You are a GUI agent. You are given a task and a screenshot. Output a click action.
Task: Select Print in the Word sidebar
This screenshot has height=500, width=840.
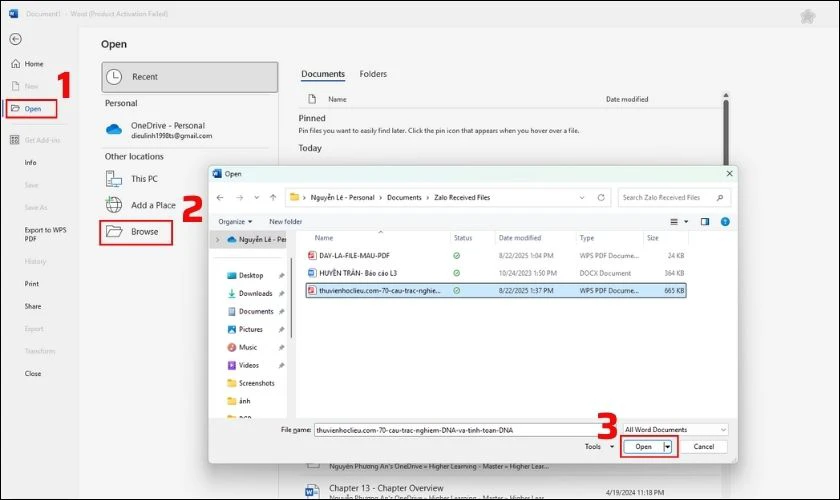(x=32, y=283)
